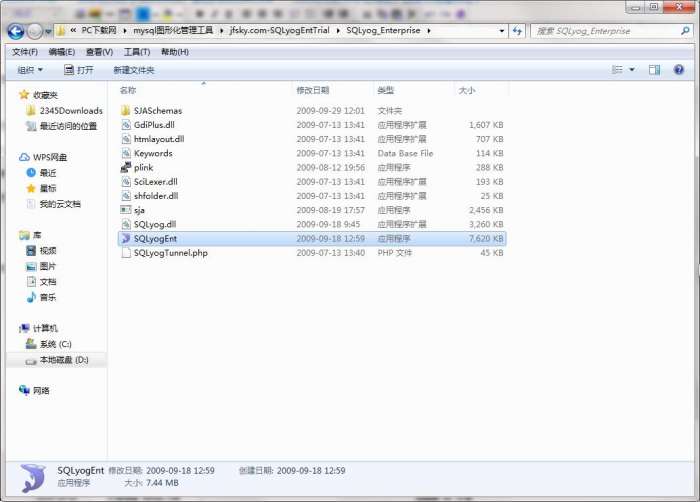Open the view options dropdown arrow
Image resolution: width=700 pixels, height=502 pixels.
point(632,69)
